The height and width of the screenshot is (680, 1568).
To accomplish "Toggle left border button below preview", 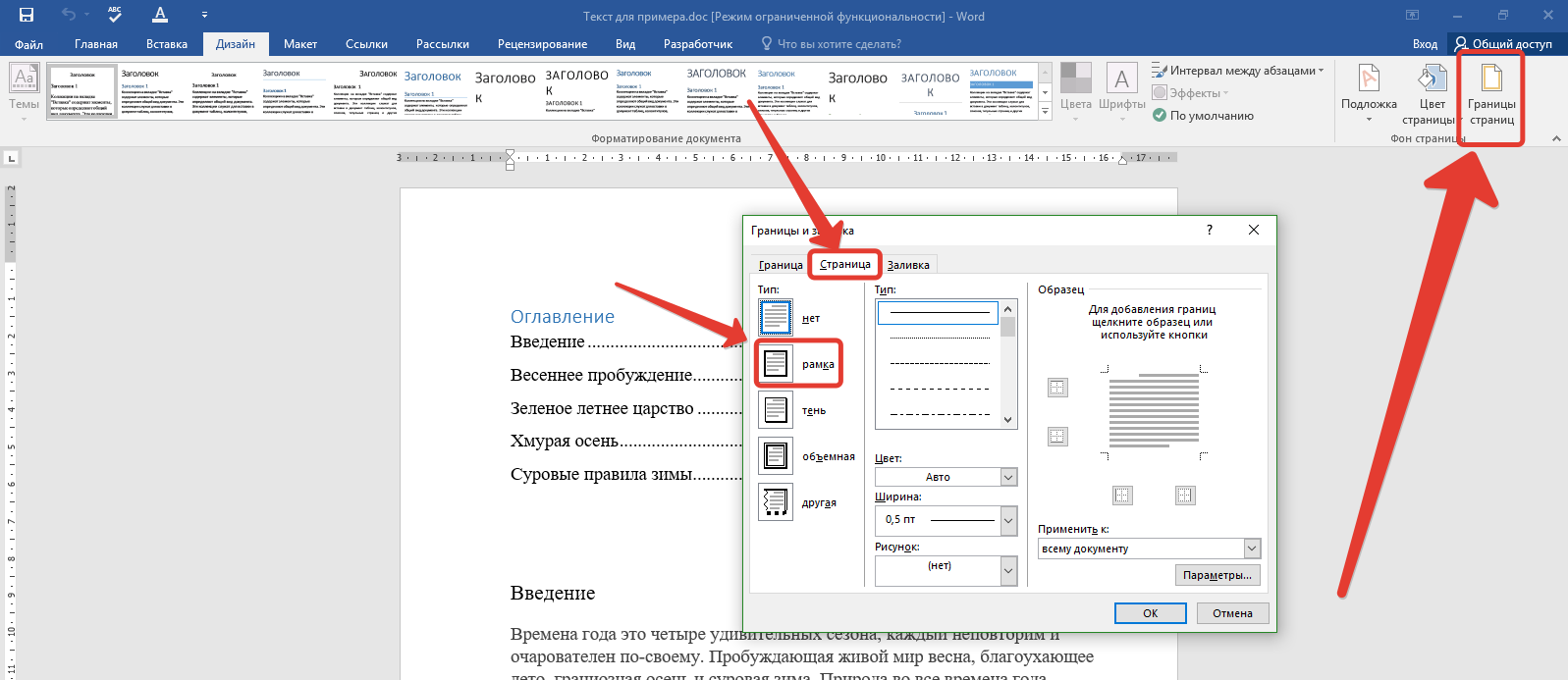I will (x=1122, y=496).
